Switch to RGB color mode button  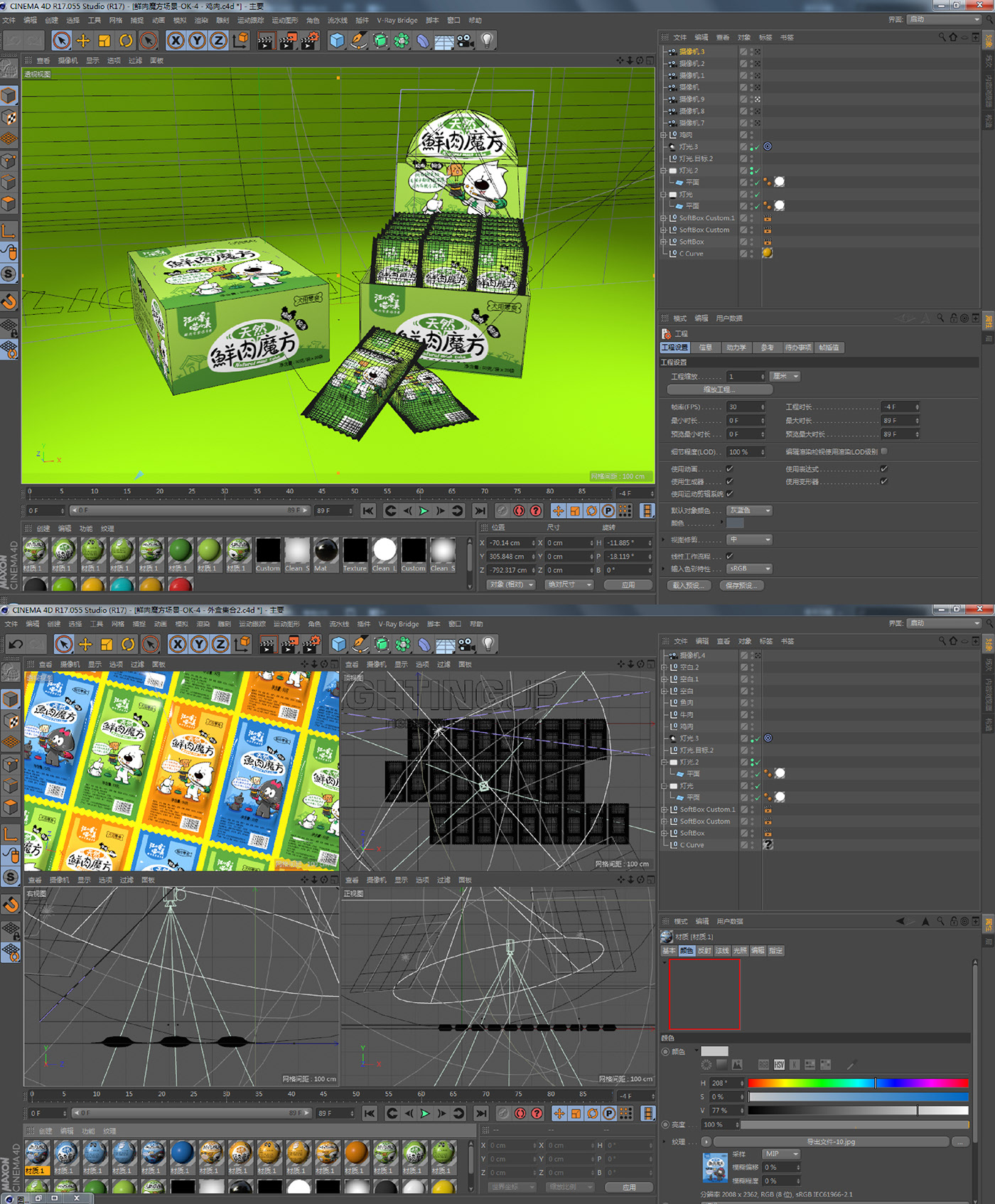763,1064
